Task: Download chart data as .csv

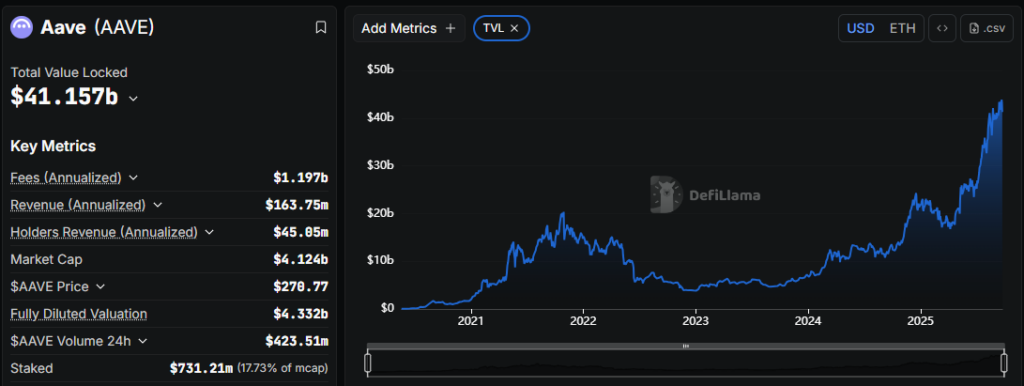Action: point(986,28)
